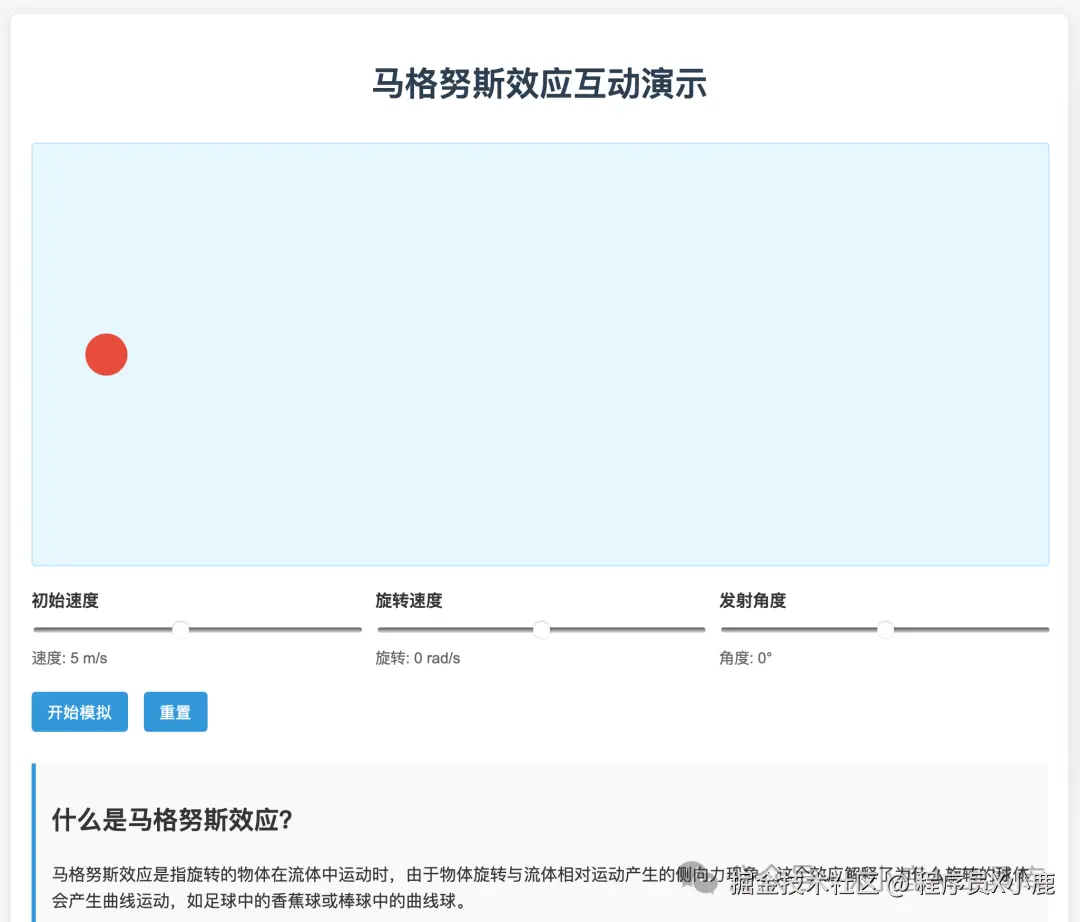This screenshot has width=1080, height=922.
Task: Click the 初始速度 slider label
Action: pos(65,600)
